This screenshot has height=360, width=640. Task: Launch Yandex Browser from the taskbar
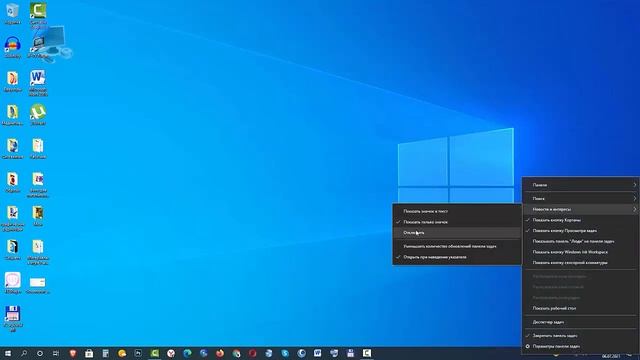point(171,353)
